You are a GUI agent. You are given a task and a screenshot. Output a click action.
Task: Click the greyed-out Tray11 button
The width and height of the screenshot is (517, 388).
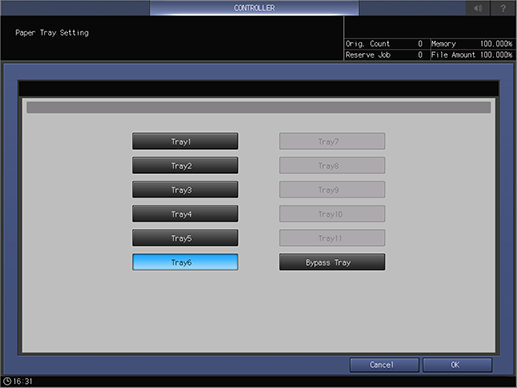click(x=332, y=238)
